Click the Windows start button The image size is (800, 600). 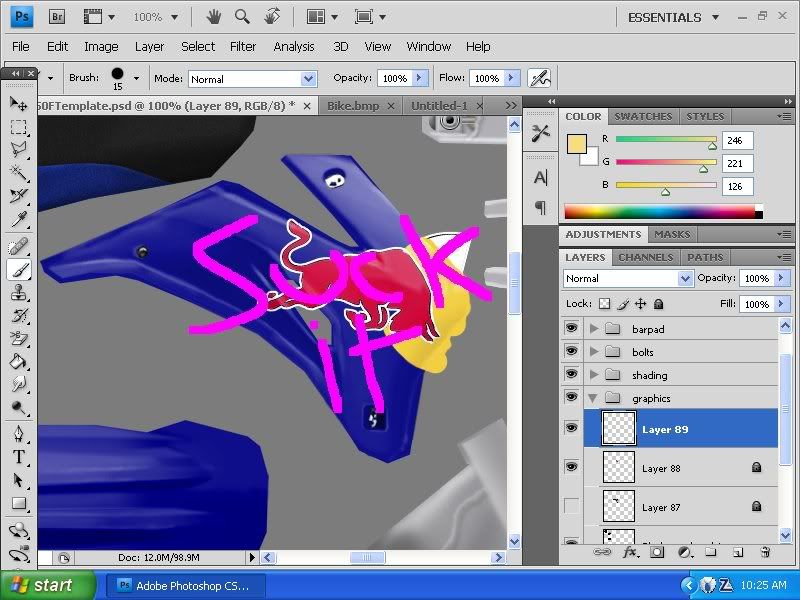tap(47, 585)
